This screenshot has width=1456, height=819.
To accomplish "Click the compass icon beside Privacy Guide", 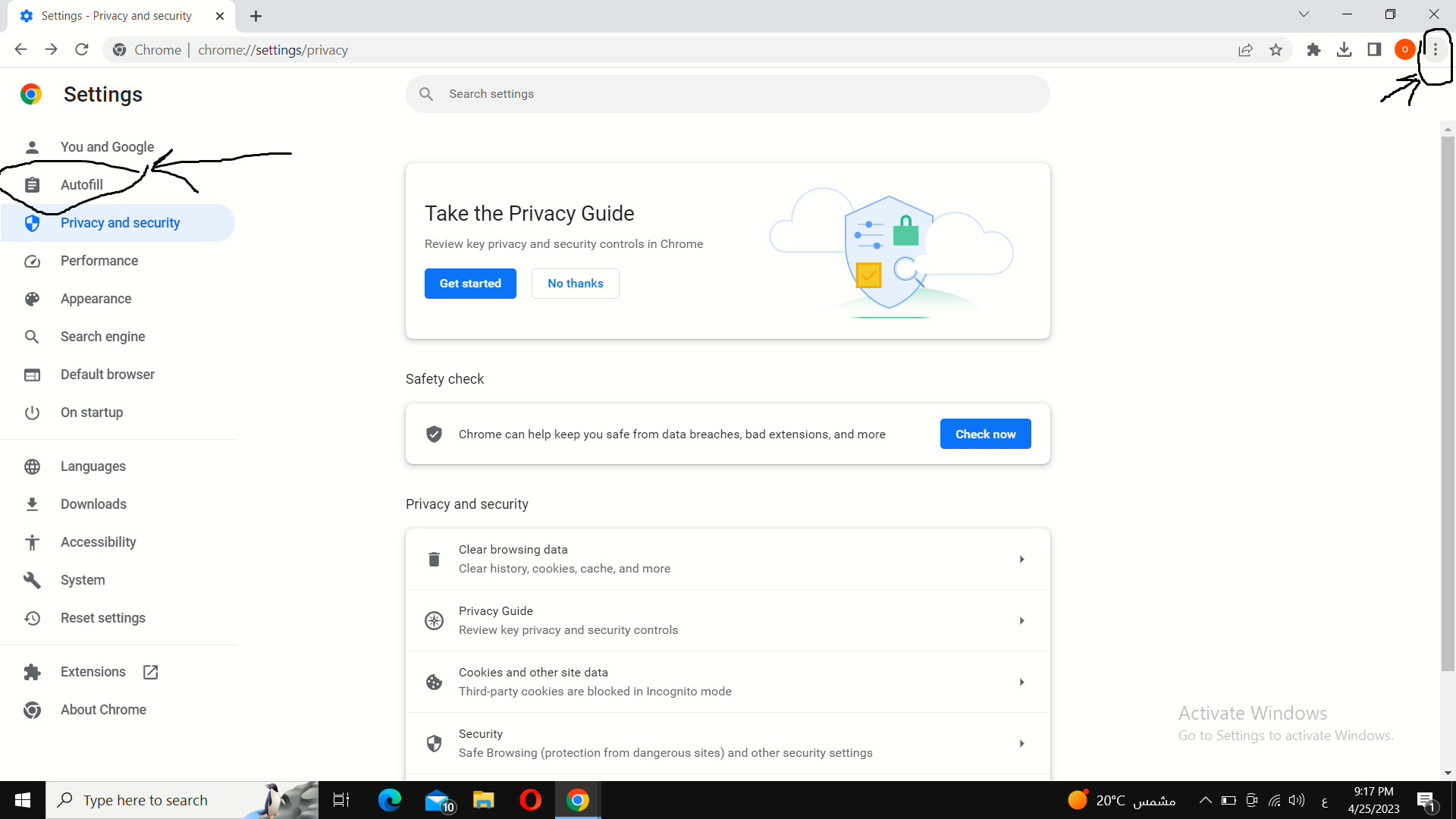I will 434,620.
